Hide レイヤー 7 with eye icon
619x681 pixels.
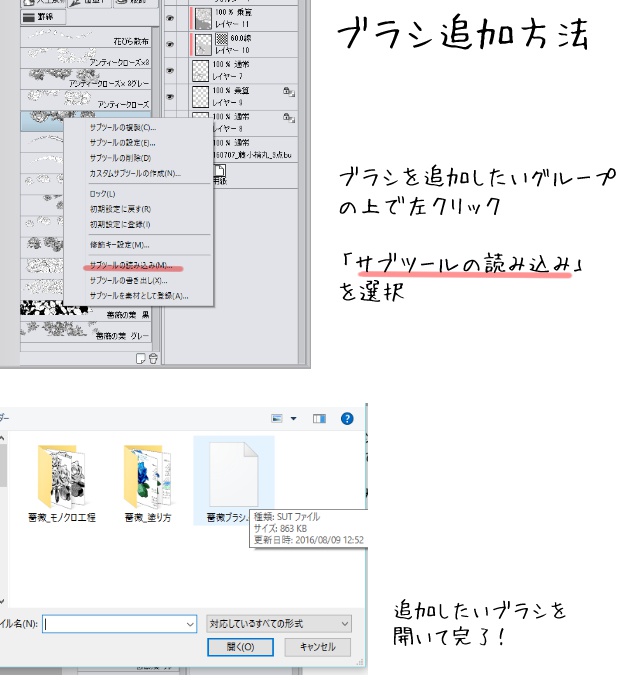(x=170, y=70)
